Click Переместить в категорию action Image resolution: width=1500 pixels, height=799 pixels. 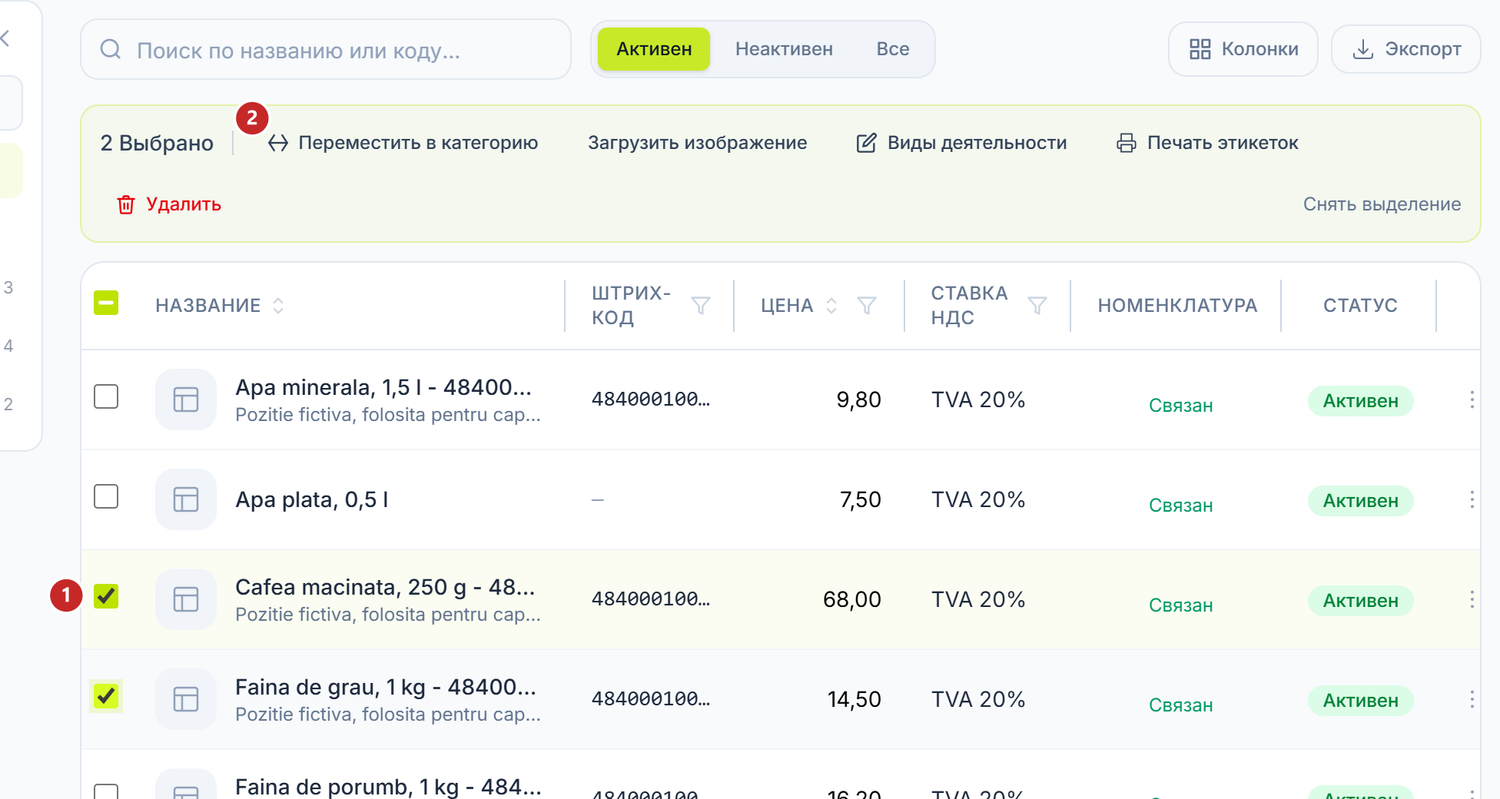(x=403, y=143)
